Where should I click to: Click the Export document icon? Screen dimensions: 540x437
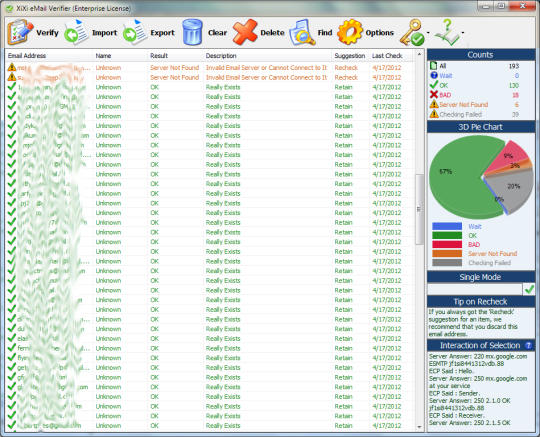tap(135, 32)
